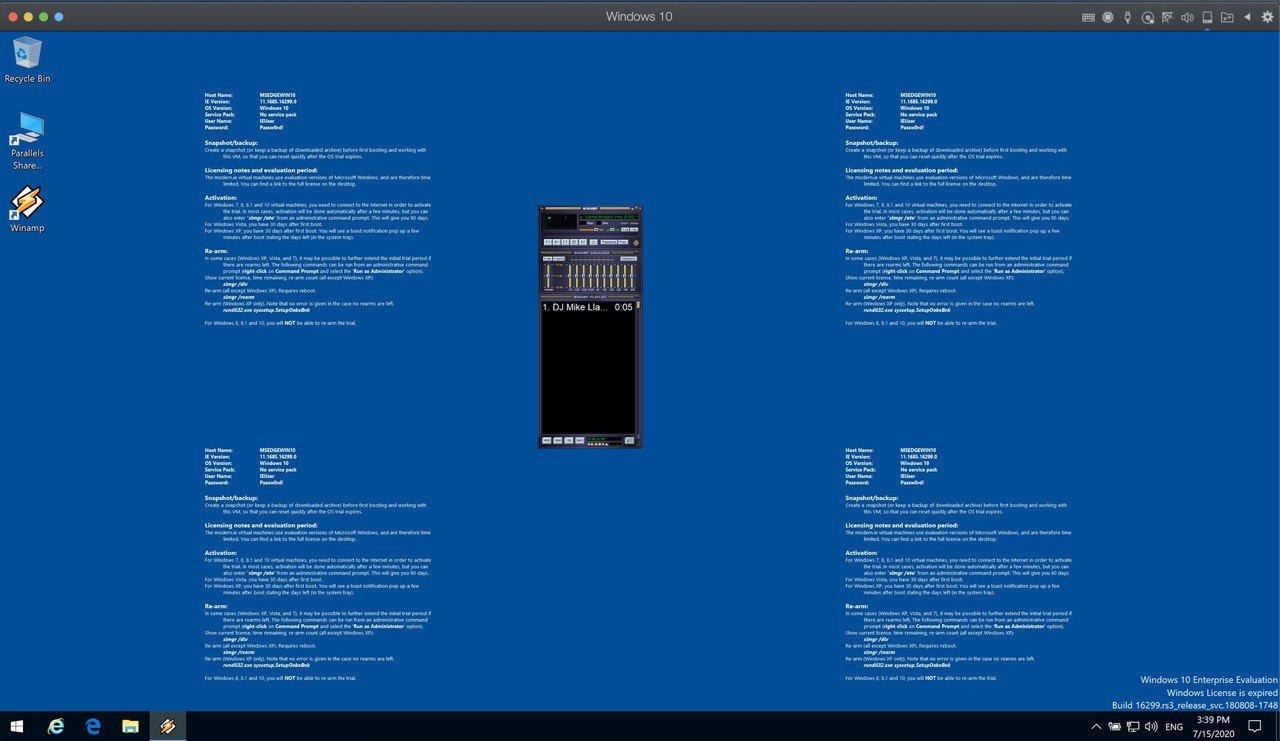Adjust Winamp balance slider
1280x741 pixels.
click(612, 230)
